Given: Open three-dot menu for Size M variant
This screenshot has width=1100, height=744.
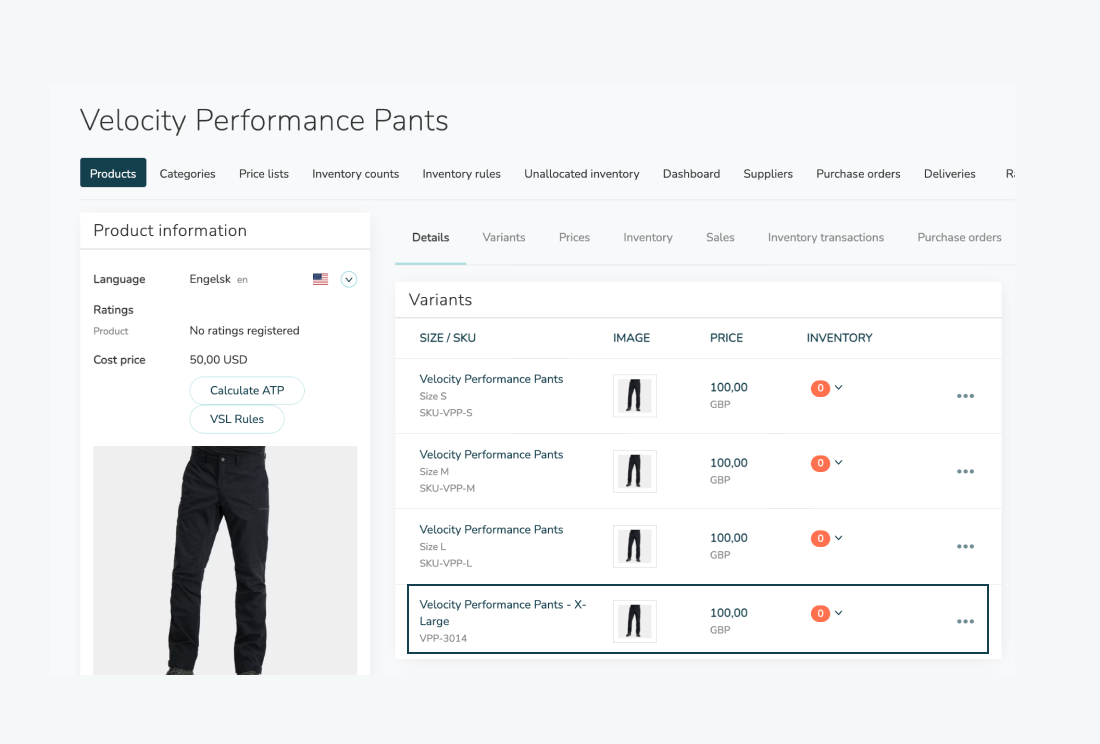Looking at the screenshot, I should click(964, 471).
